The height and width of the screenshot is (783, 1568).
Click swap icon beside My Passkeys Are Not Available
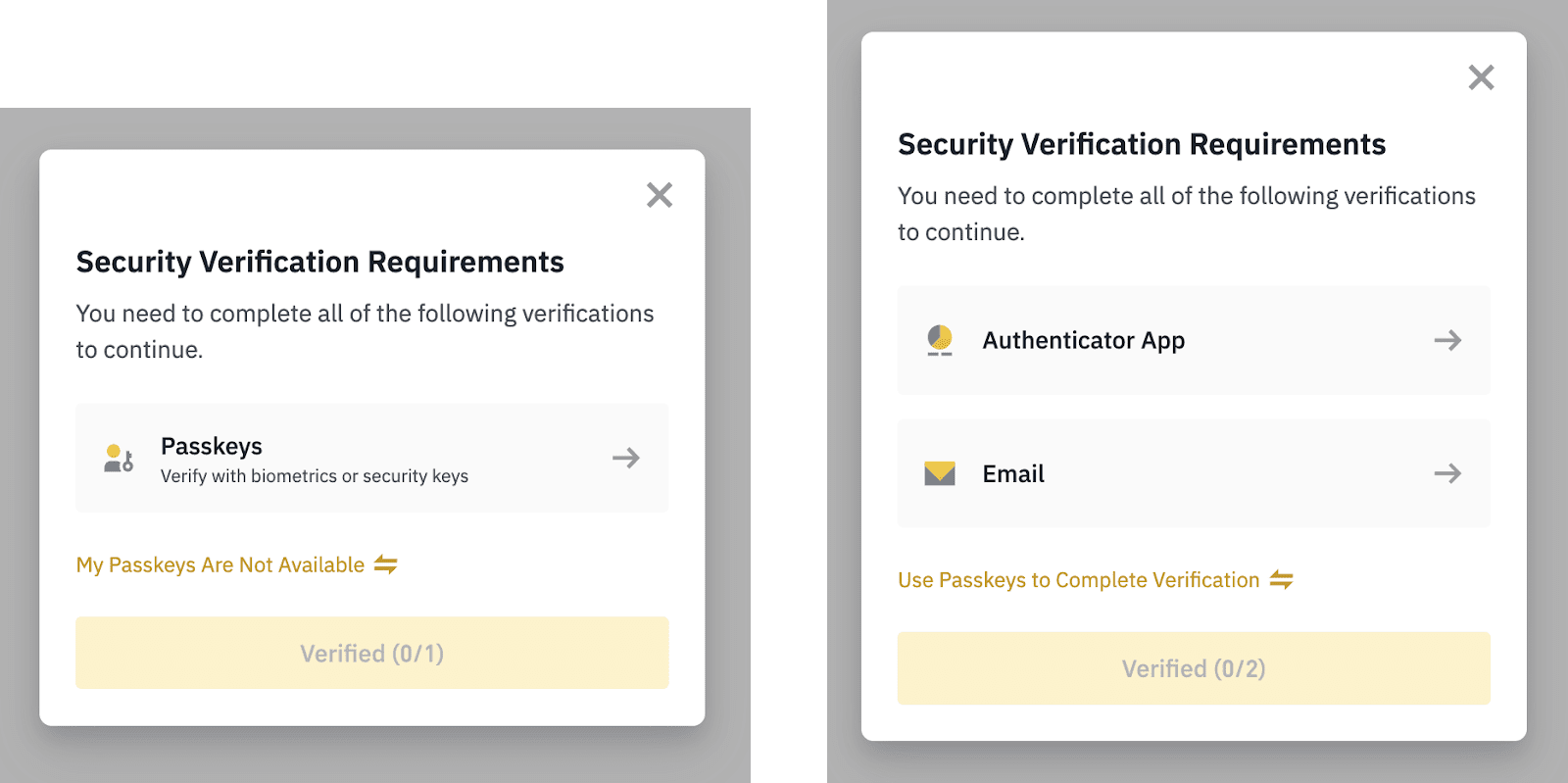(x=386, y=564)
